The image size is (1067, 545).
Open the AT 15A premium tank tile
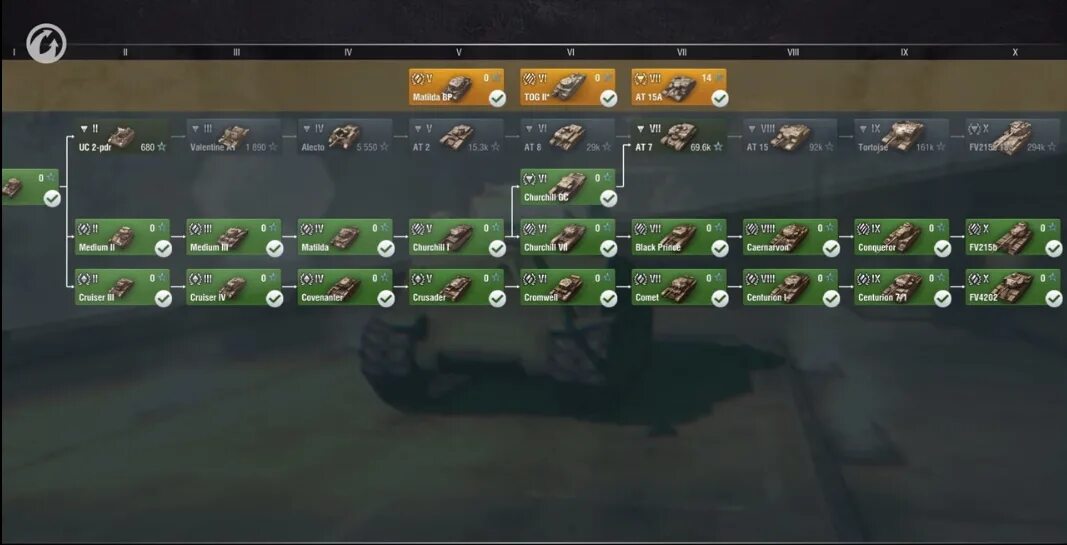(679, 87)
